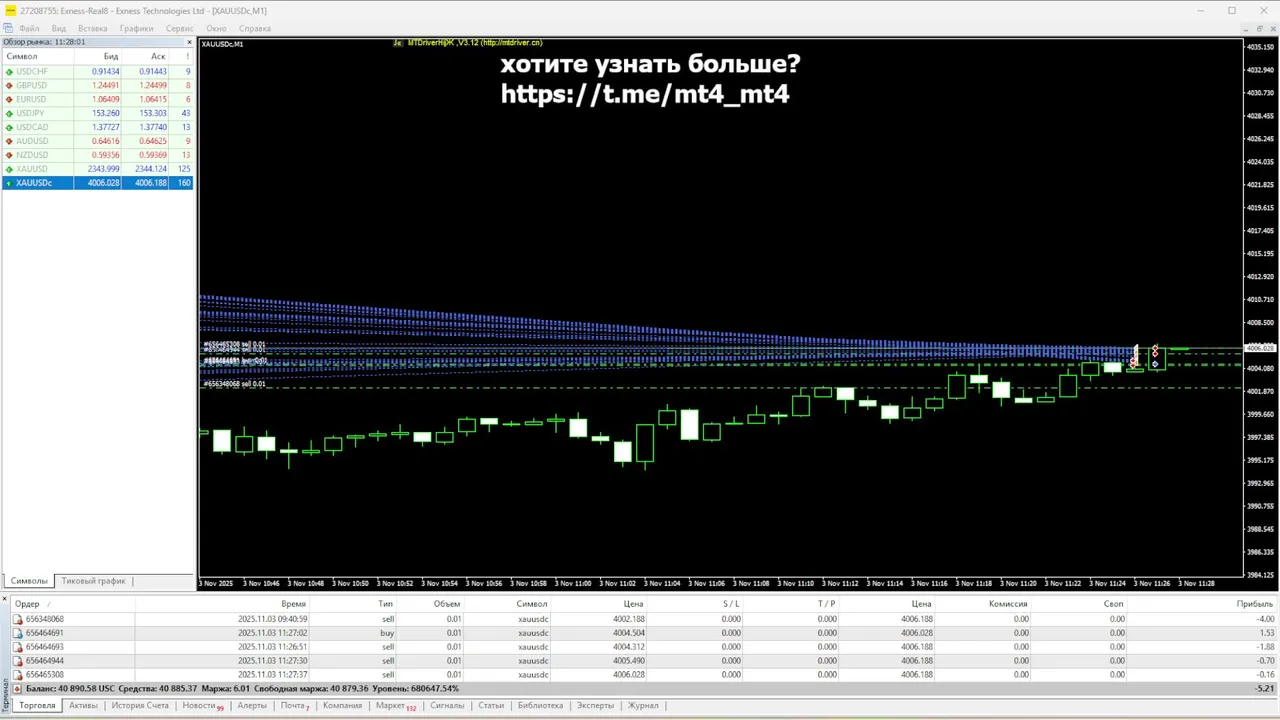Click the USDCHF up-arrow icon in Market Watch
Screen dimensions: 1280x720
point(10,72)
